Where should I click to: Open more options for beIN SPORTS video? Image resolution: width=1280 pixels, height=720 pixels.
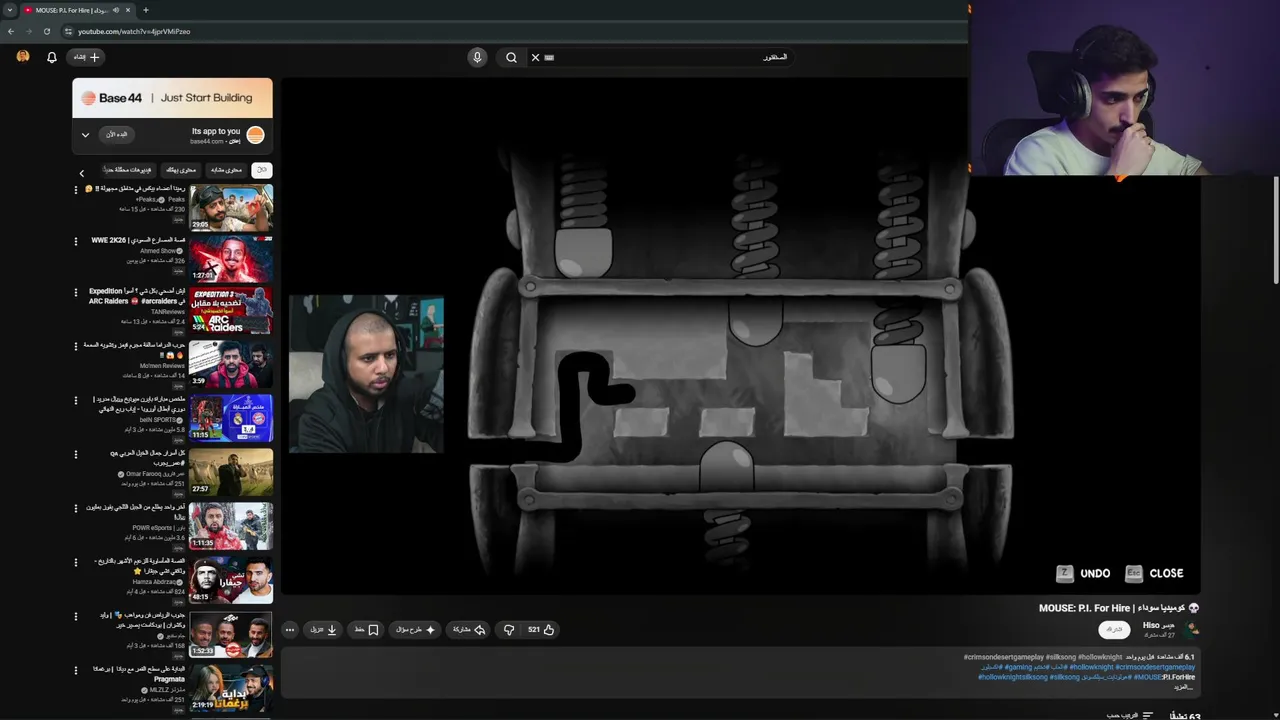[x=76, y=400]
